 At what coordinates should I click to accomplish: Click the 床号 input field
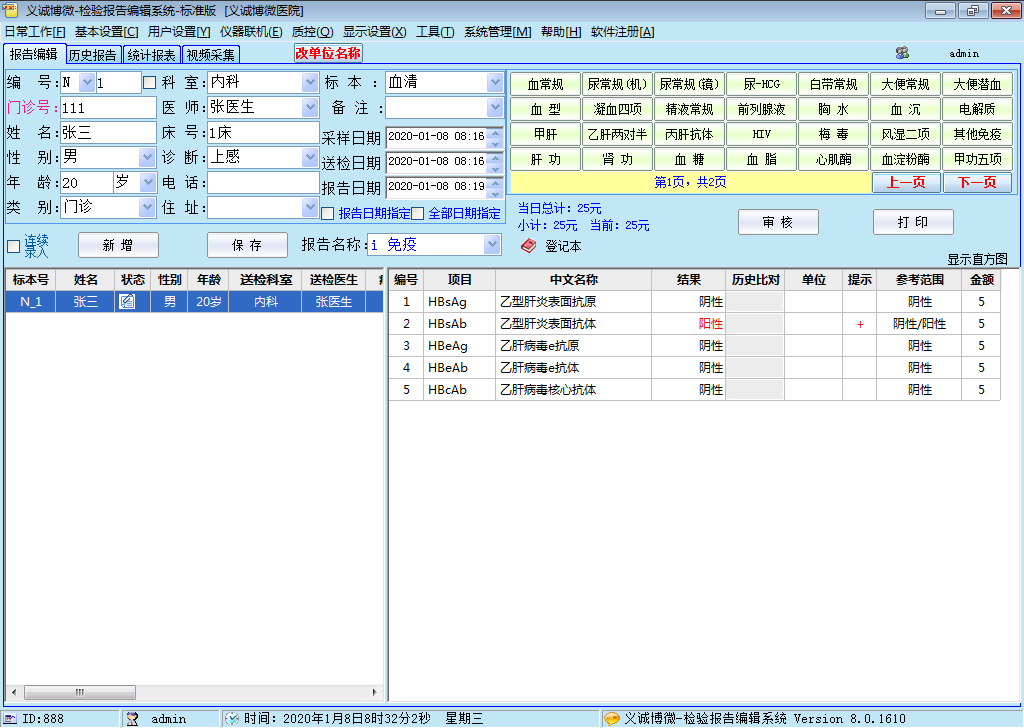pos(262,132)
